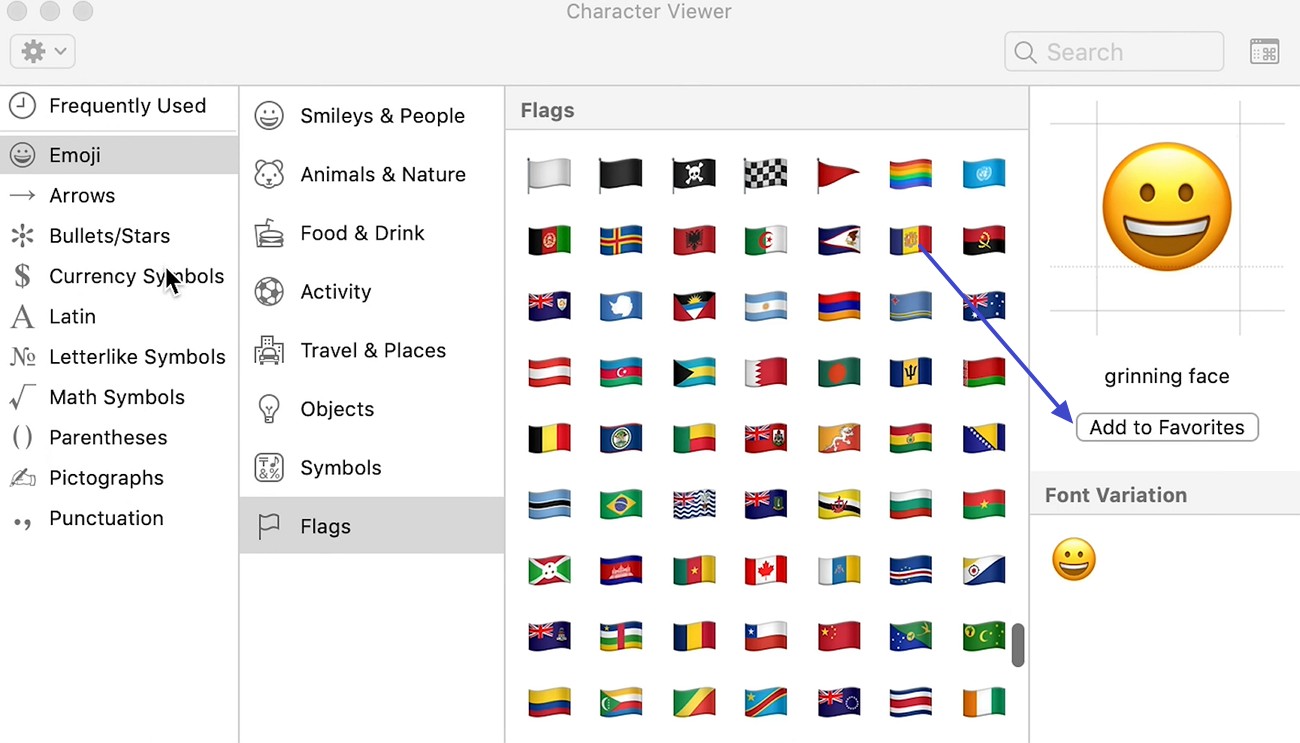Select the Latin category
Image resolution: width=1300 pixels, height=743 pixels.
click(119, 316)
